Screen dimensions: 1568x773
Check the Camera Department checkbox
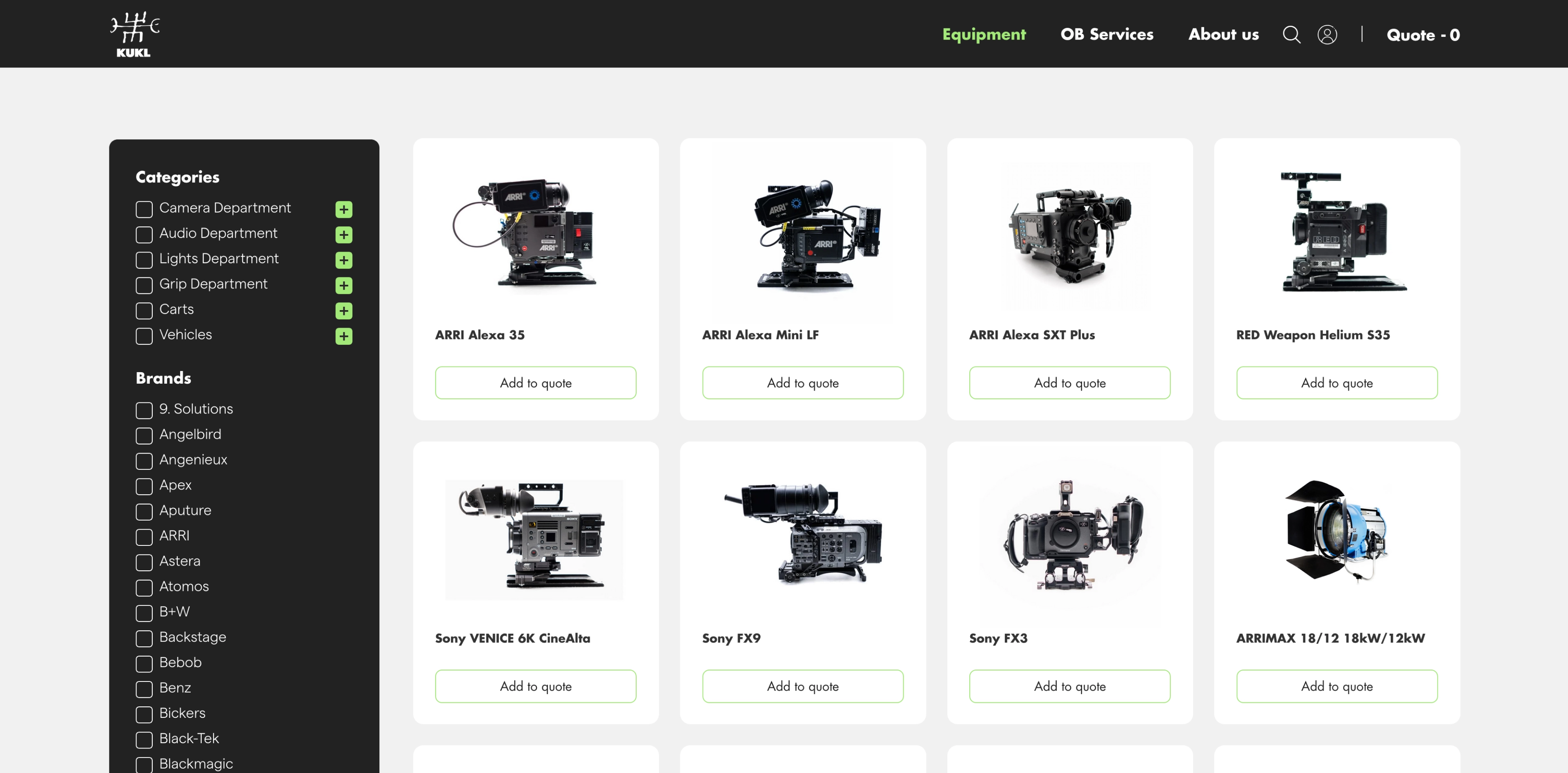pos(144,210)
